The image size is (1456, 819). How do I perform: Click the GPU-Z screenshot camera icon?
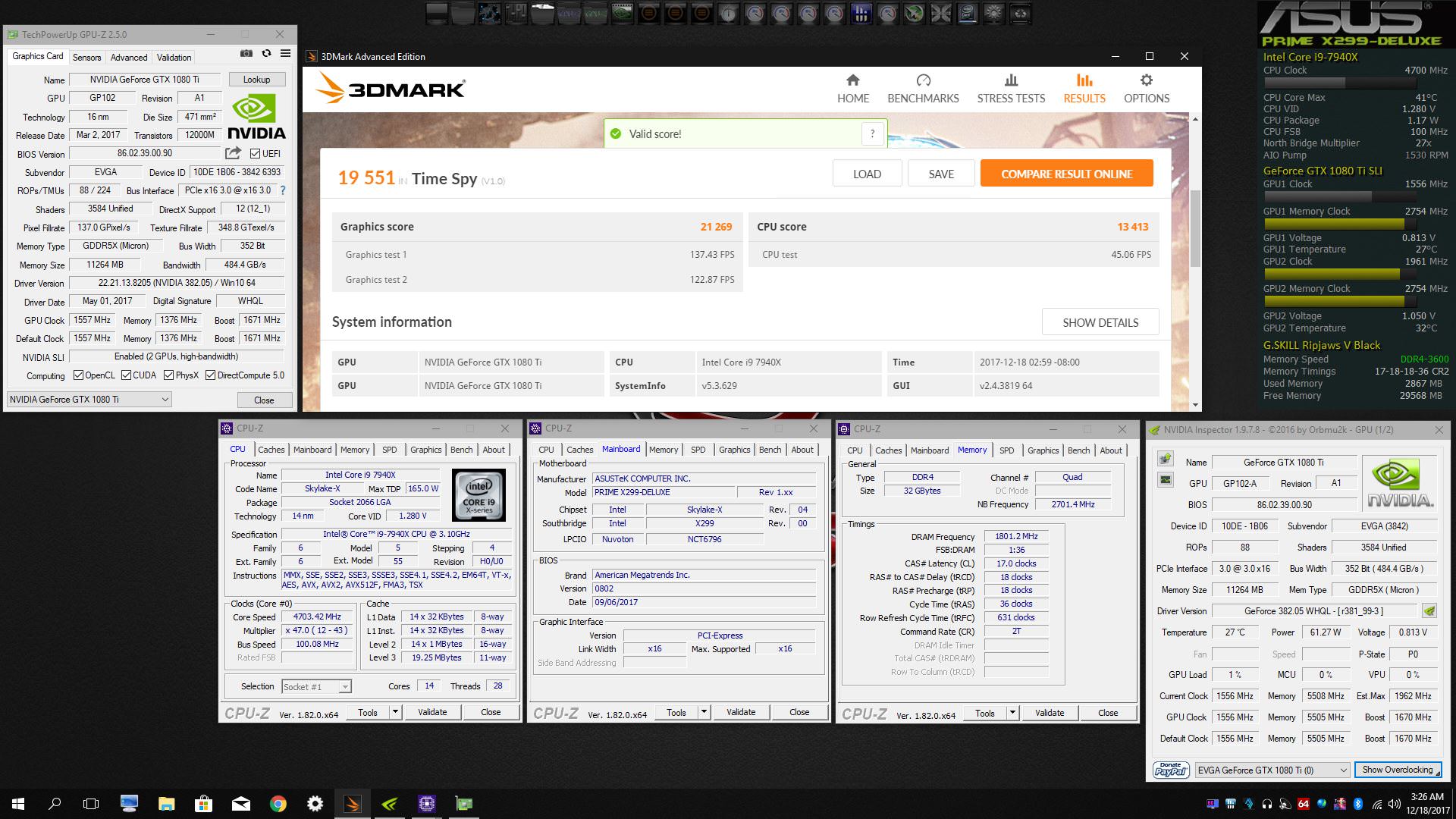click(x=246, y=53)
